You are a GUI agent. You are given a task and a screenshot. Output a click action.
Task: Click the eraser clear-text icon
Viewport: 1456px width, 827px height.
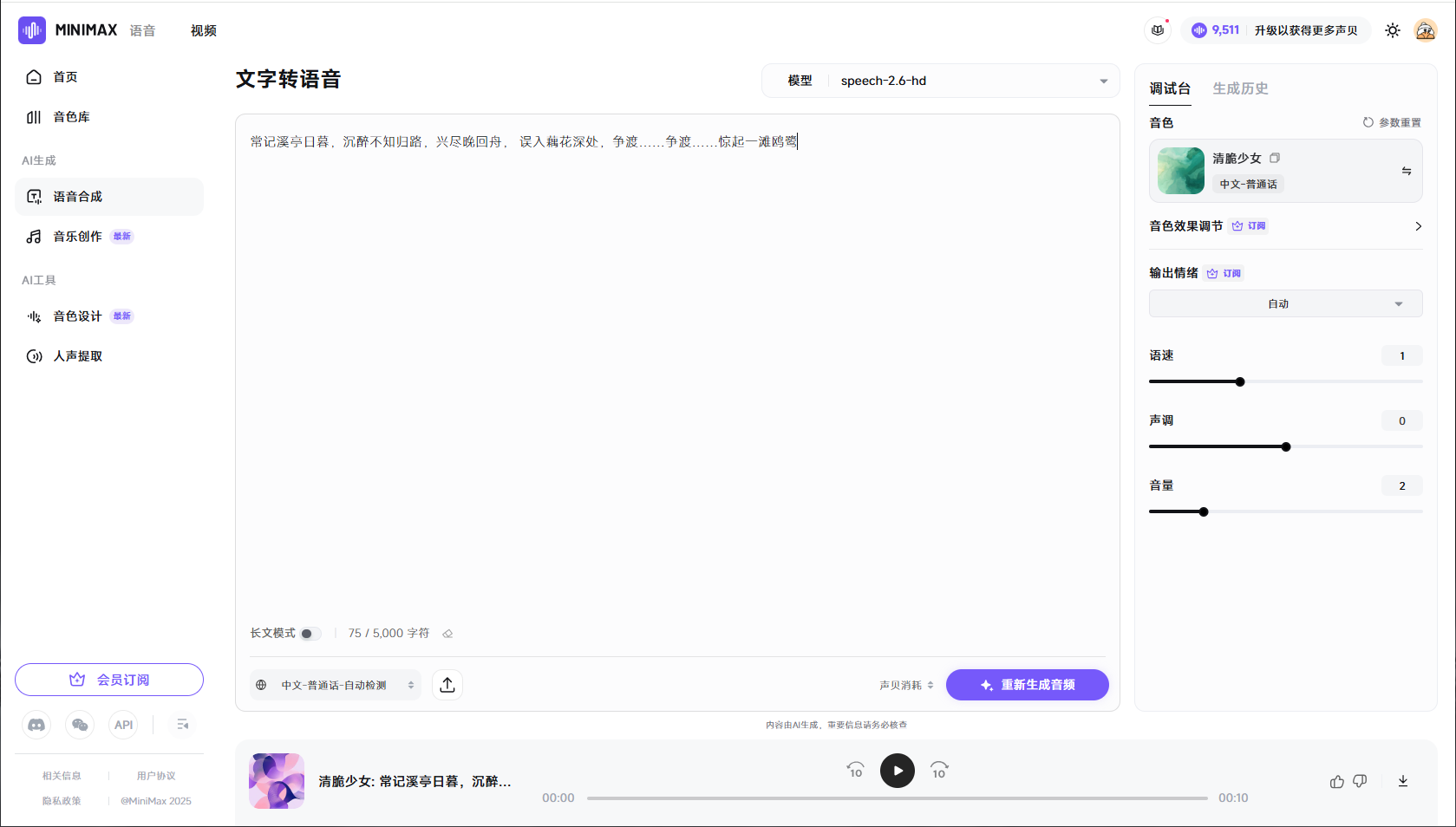[x=447, y=634]
